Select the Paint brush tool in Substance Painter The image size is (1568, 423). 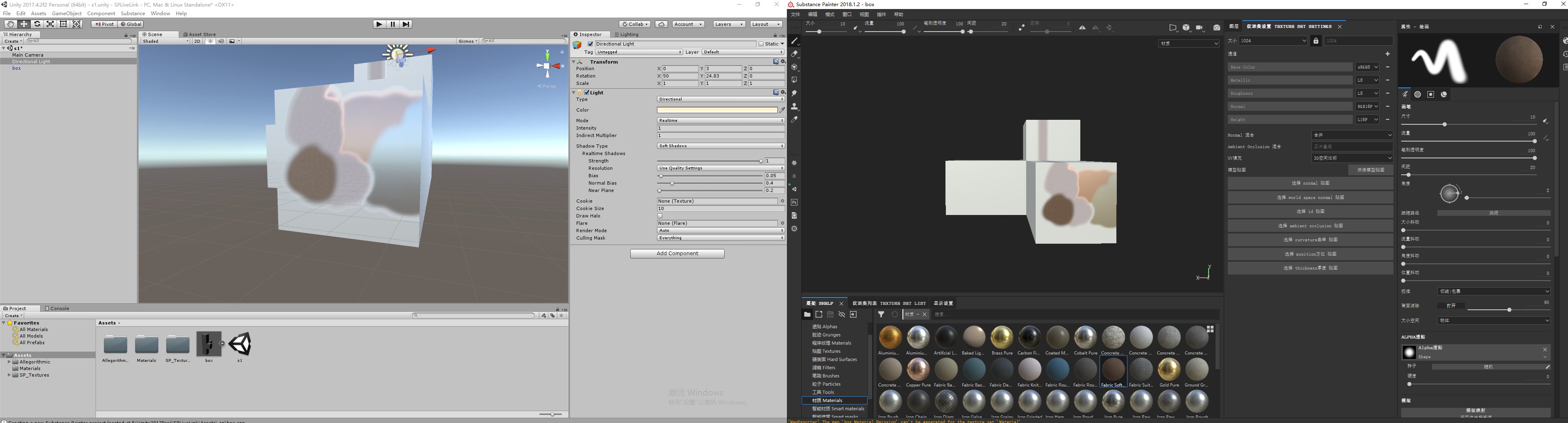pos(795,41)
